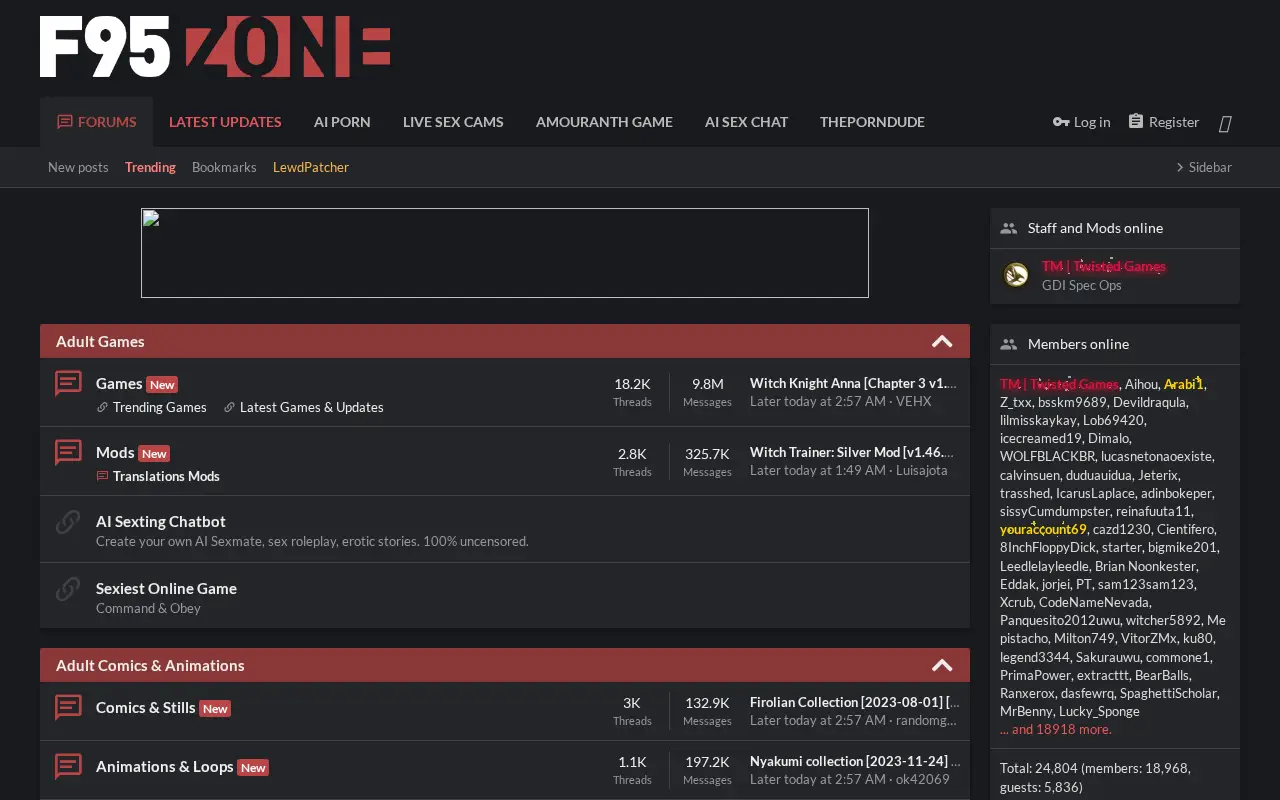Click the Sexiest Online Game link icon

(x=68, y=588)
